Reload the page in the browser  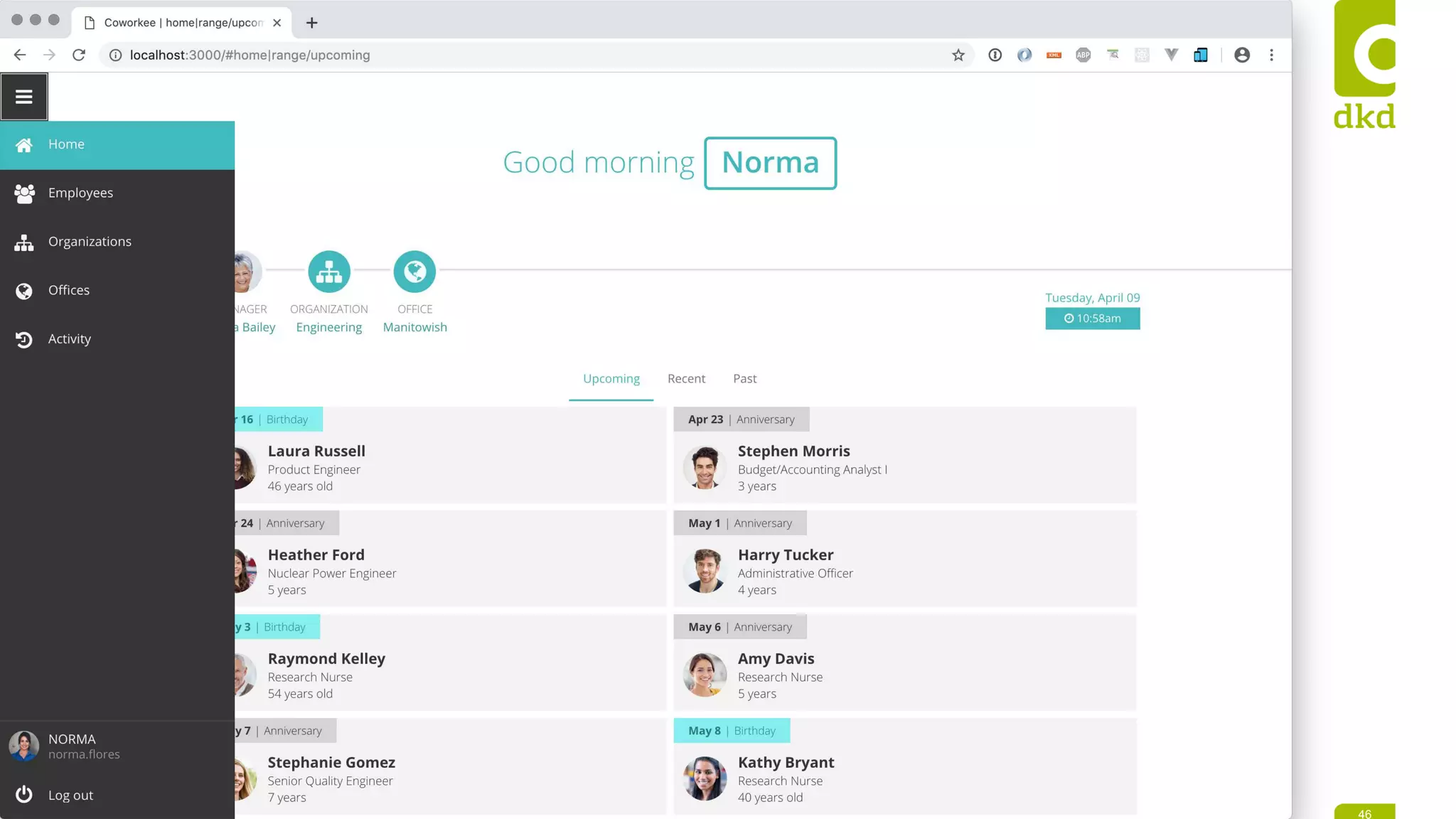tap(79, 55)
